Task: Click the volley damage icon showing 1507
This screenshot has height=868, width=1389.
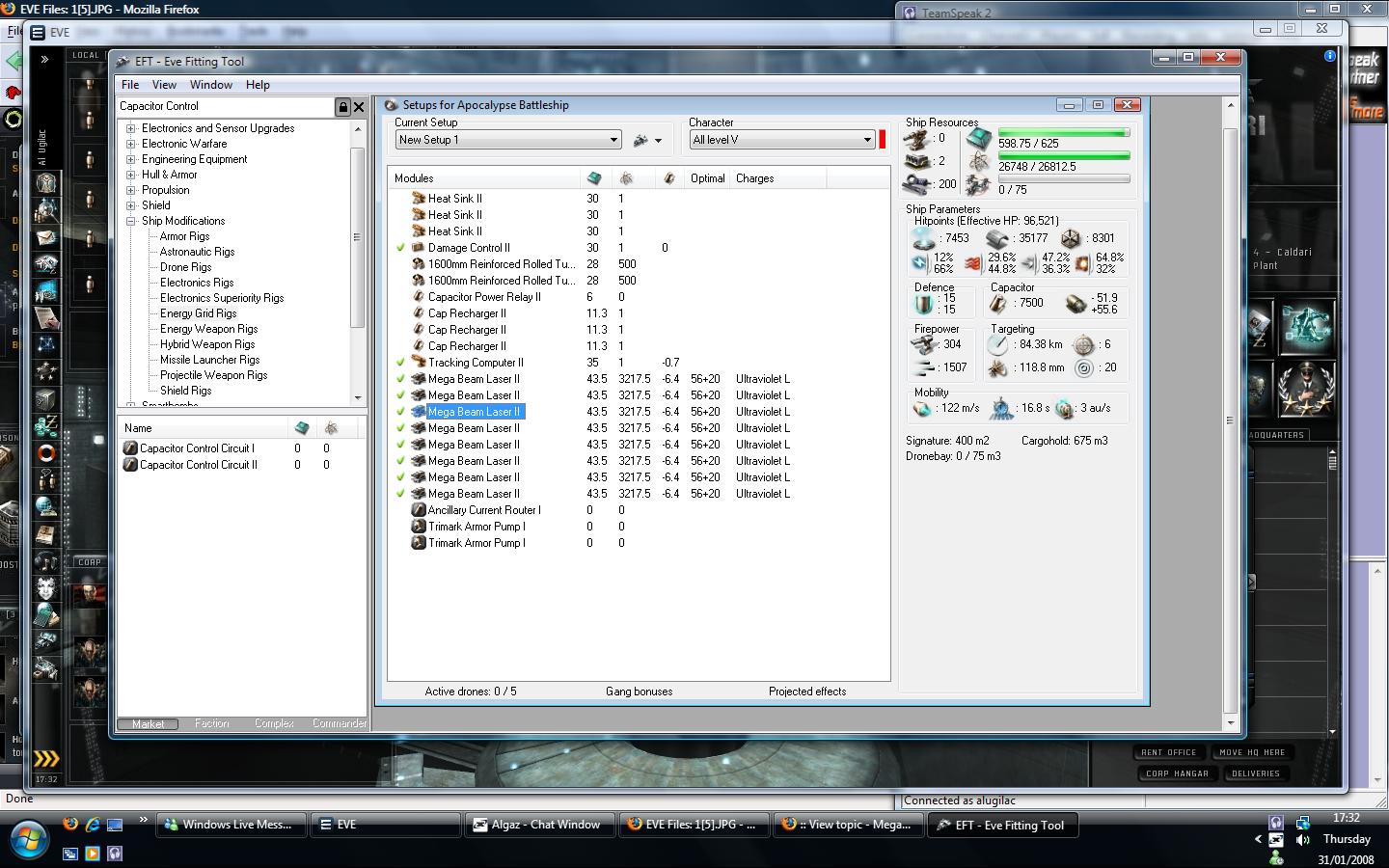Action: click(925, 367)
